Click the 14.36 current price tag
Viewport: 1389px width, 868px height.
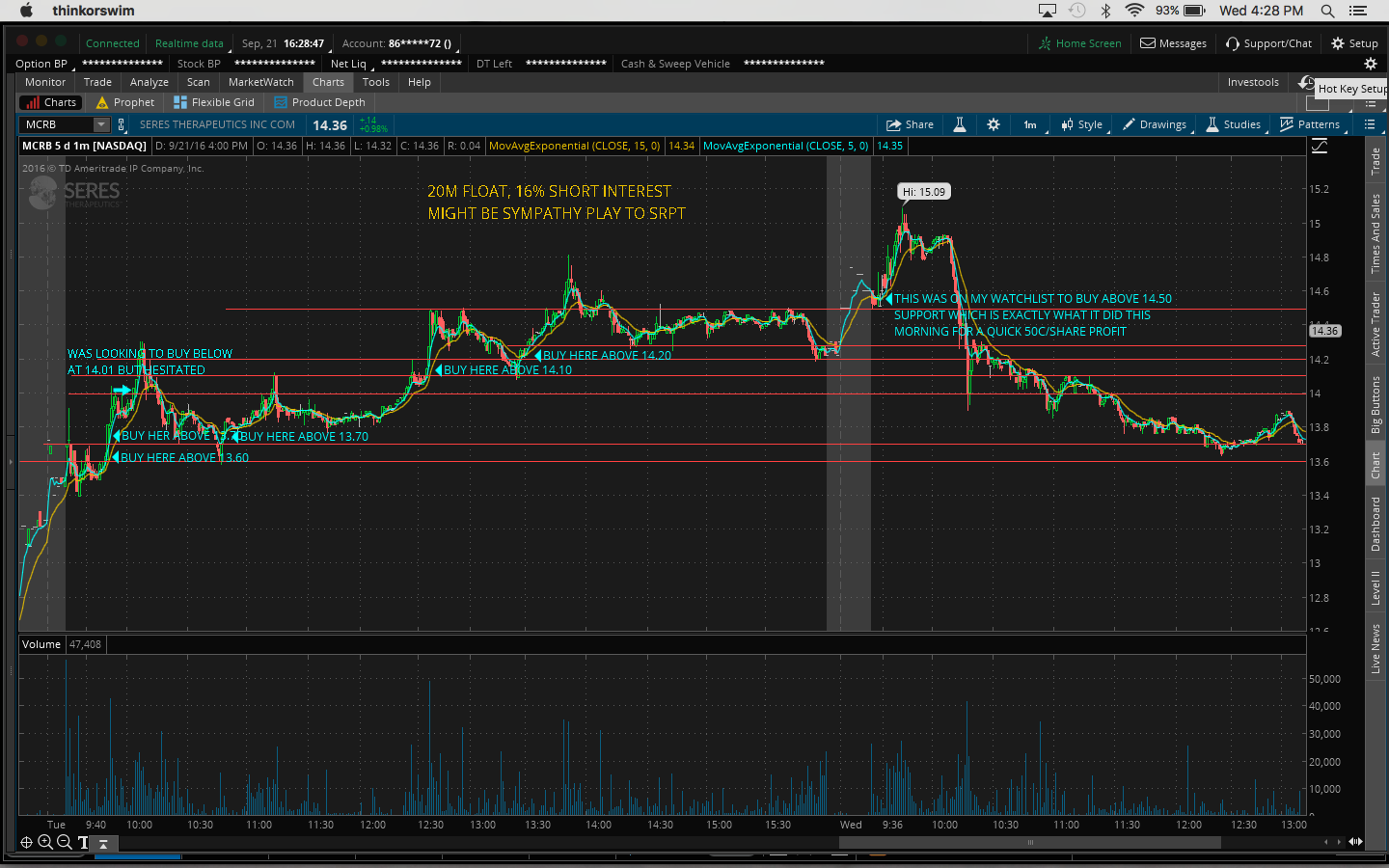1324,331
